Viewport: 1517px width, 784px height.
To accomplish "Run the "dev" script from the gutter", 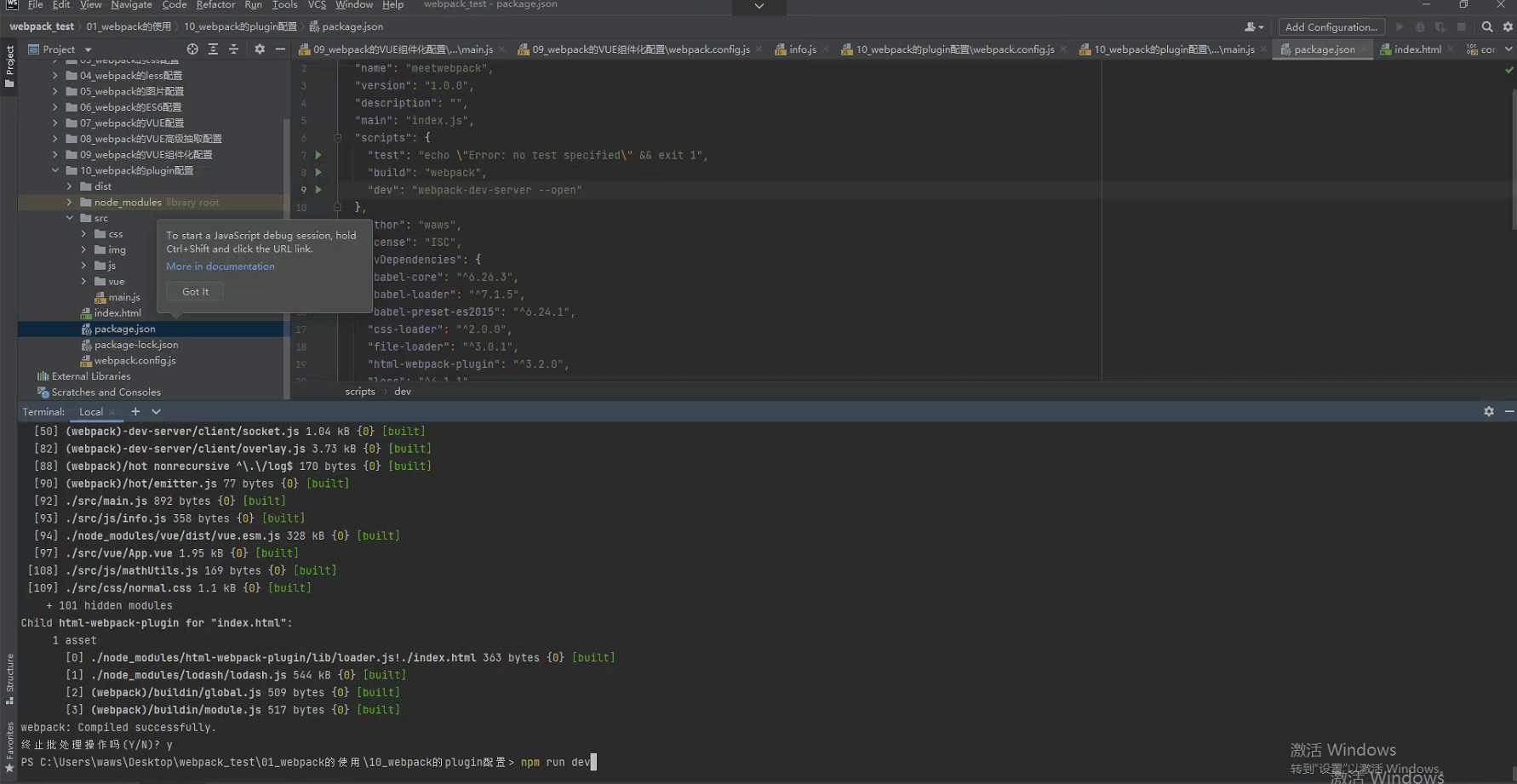I will 318,190.
